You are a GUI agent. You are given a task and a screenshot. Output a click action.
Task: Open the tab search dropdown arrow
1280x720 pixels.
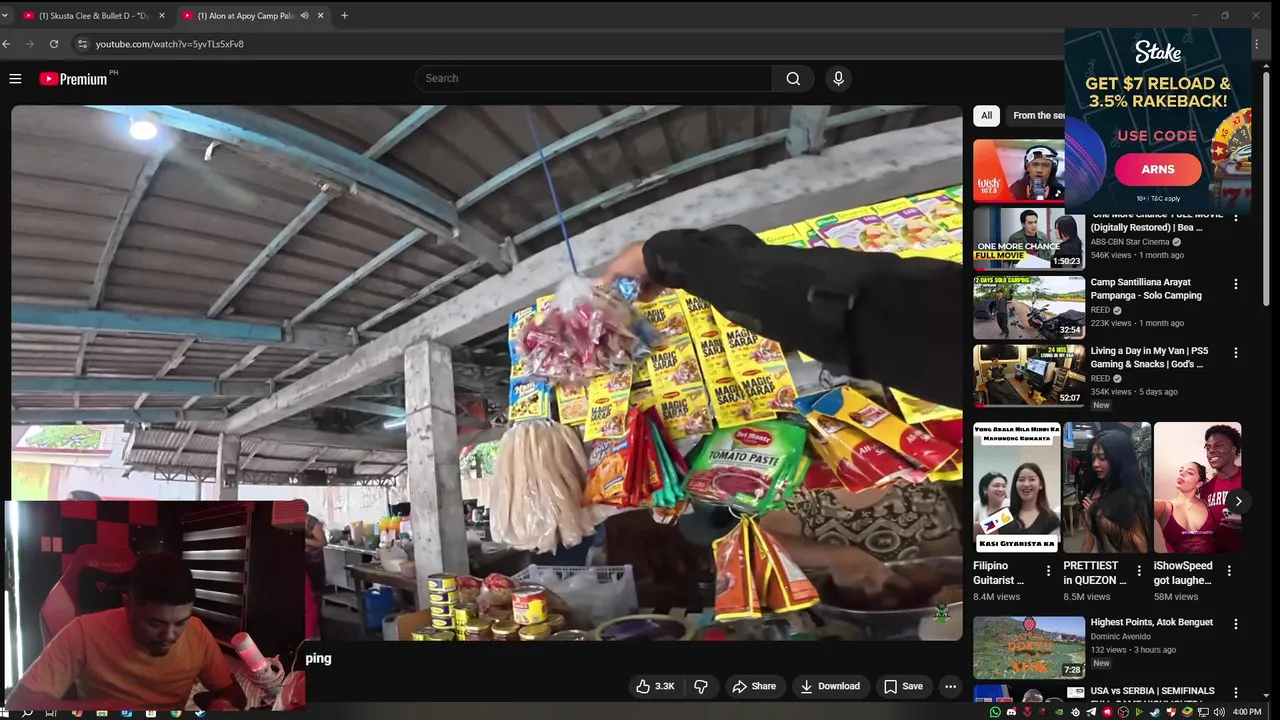[4, 15]
